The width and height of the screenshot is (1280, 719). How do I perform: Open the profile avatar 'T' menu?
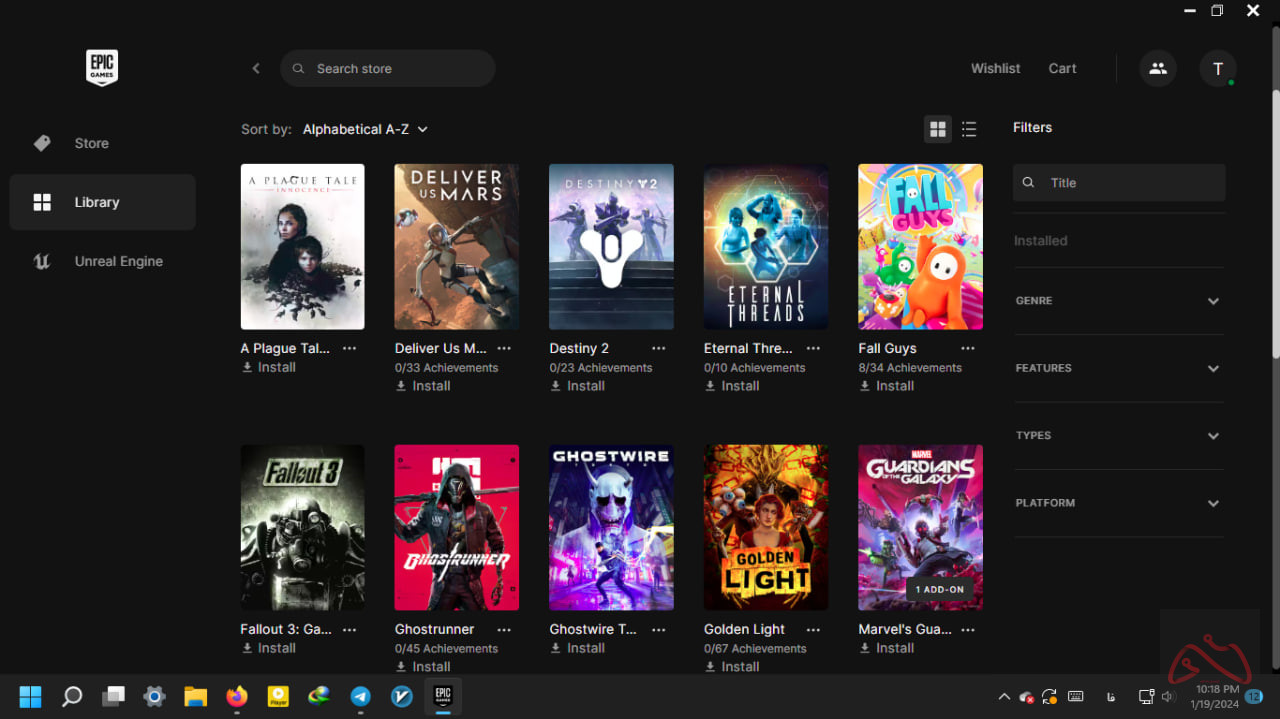click(x=1217, y=68)
